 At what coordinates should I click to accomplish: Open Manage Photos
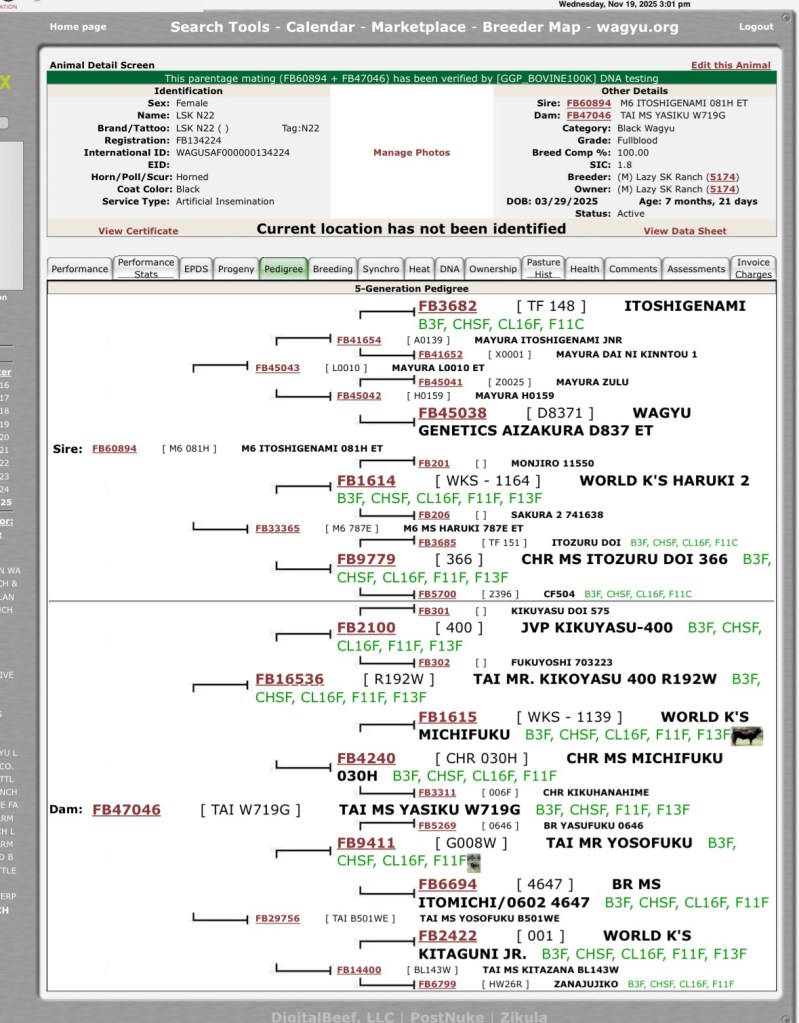tap(411, 153)
